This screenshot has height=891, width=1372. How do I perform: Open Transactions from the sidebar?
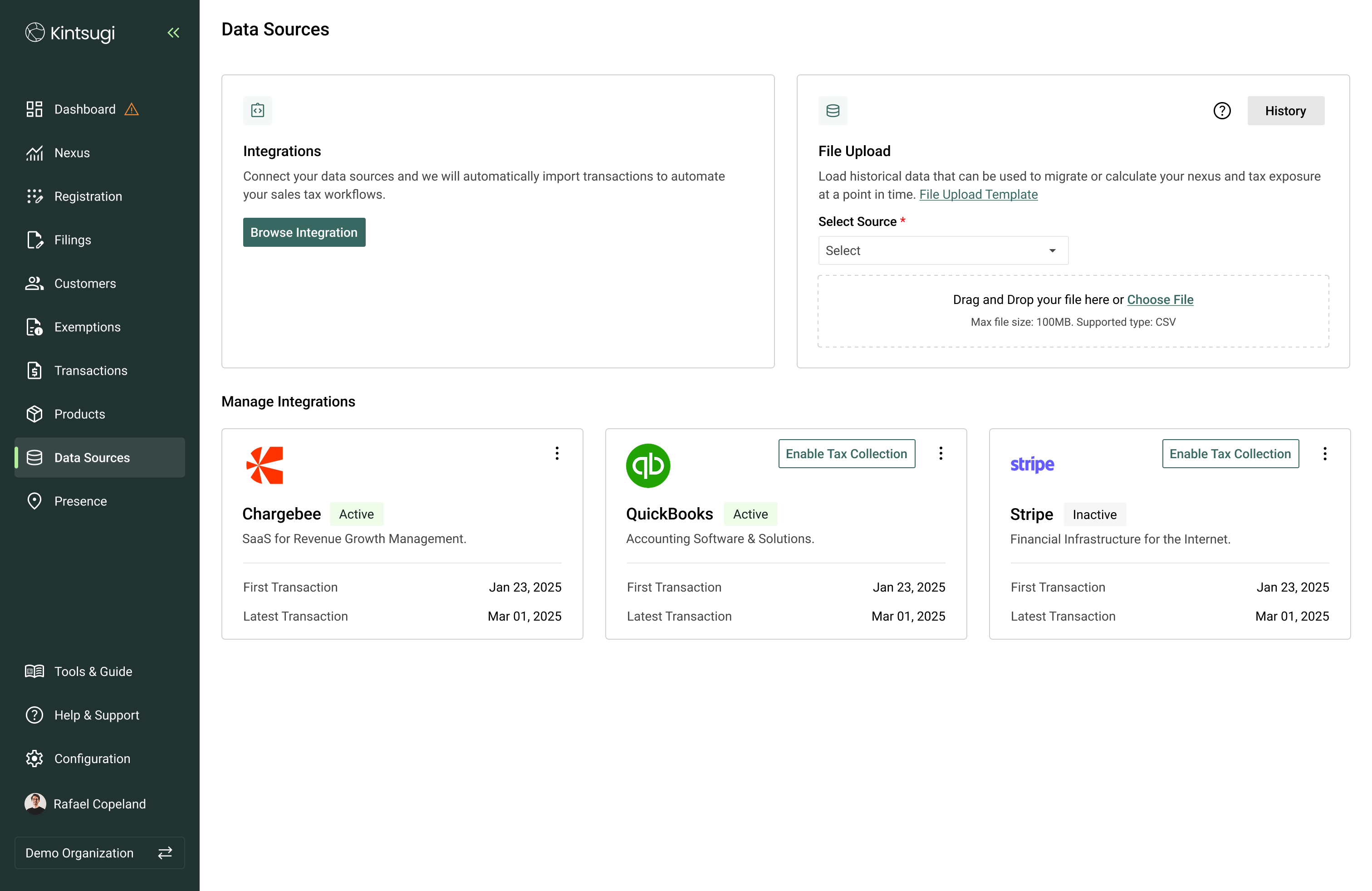click(90, 371)
